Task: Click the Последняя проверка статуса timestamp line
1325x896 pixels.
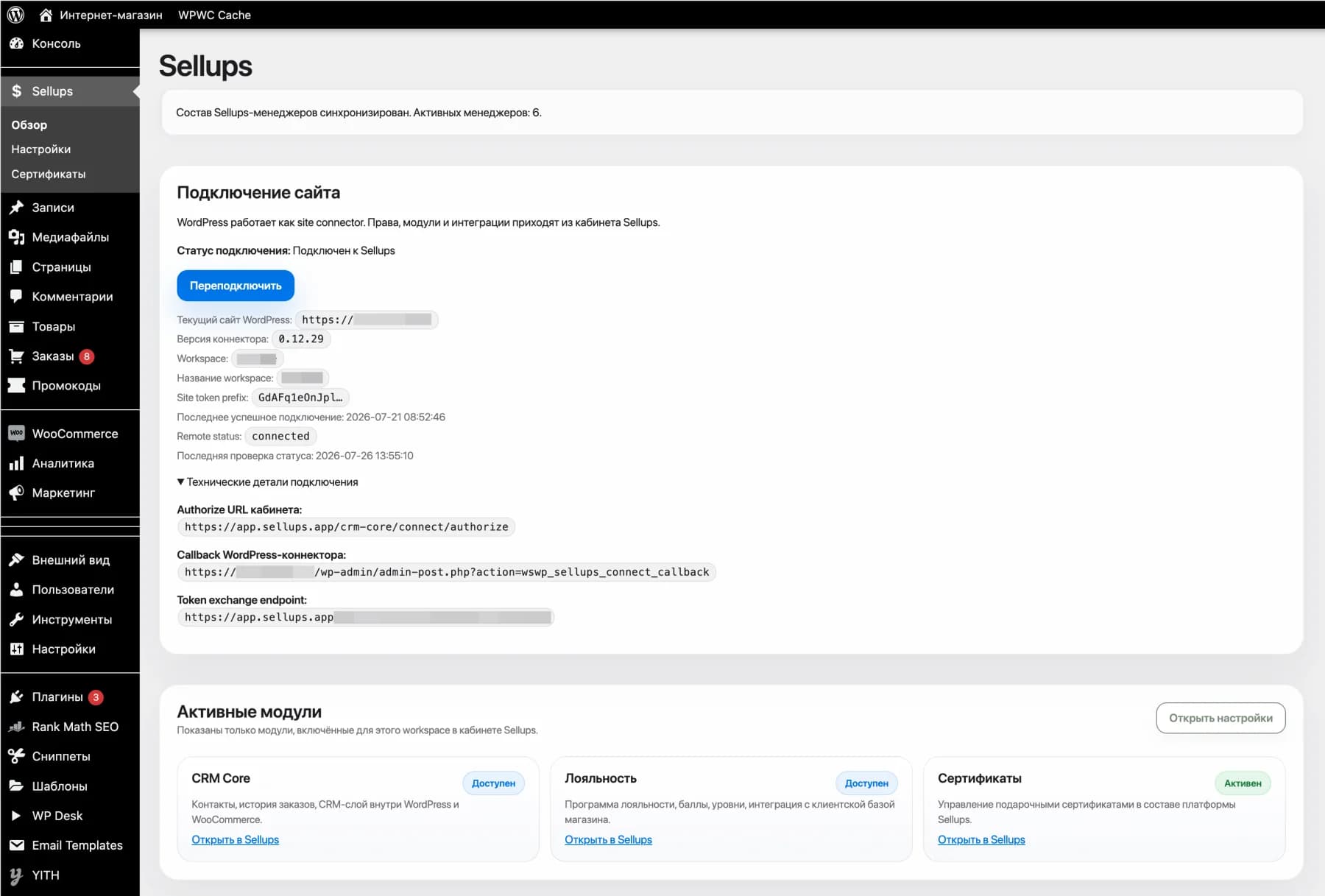Action: 295,456
